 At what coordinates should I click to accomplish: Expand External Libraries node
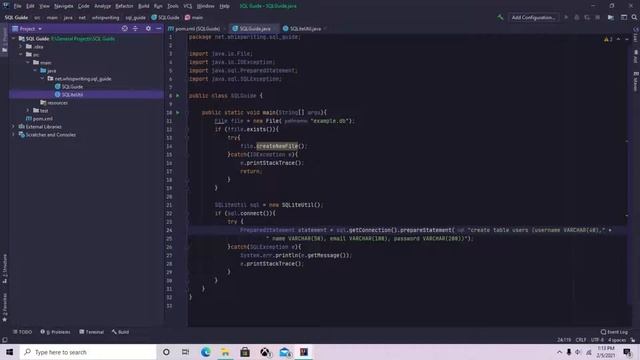pos(13,127)
